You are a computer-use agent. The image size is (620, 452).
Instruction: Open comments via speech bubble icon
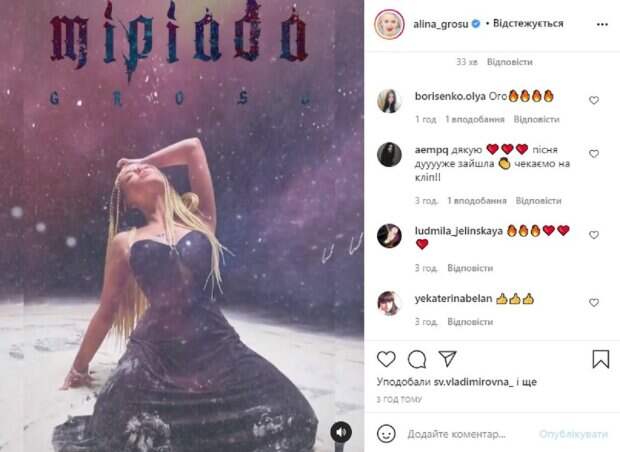click(x=417, y=359)
